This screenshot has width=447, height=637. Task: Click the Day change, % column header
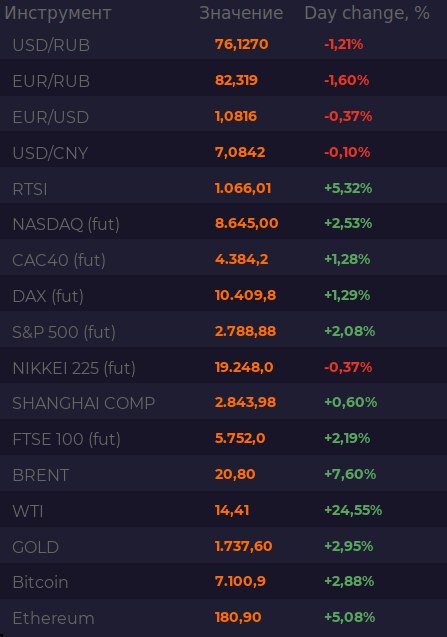click(367, 13)
